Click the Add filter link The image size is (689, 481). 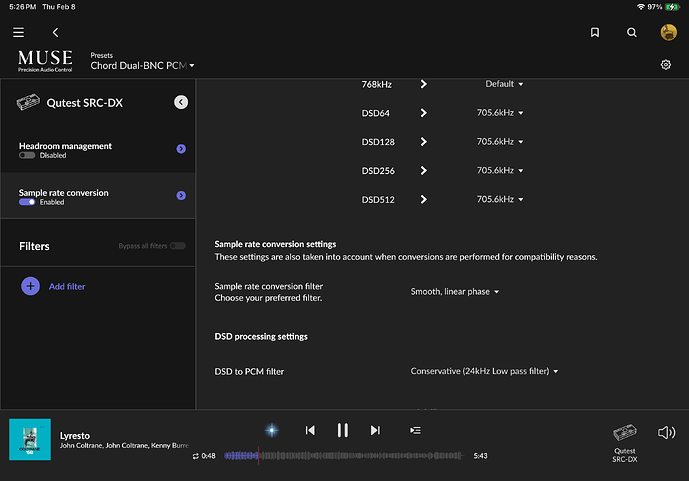[x=67, y=286]
